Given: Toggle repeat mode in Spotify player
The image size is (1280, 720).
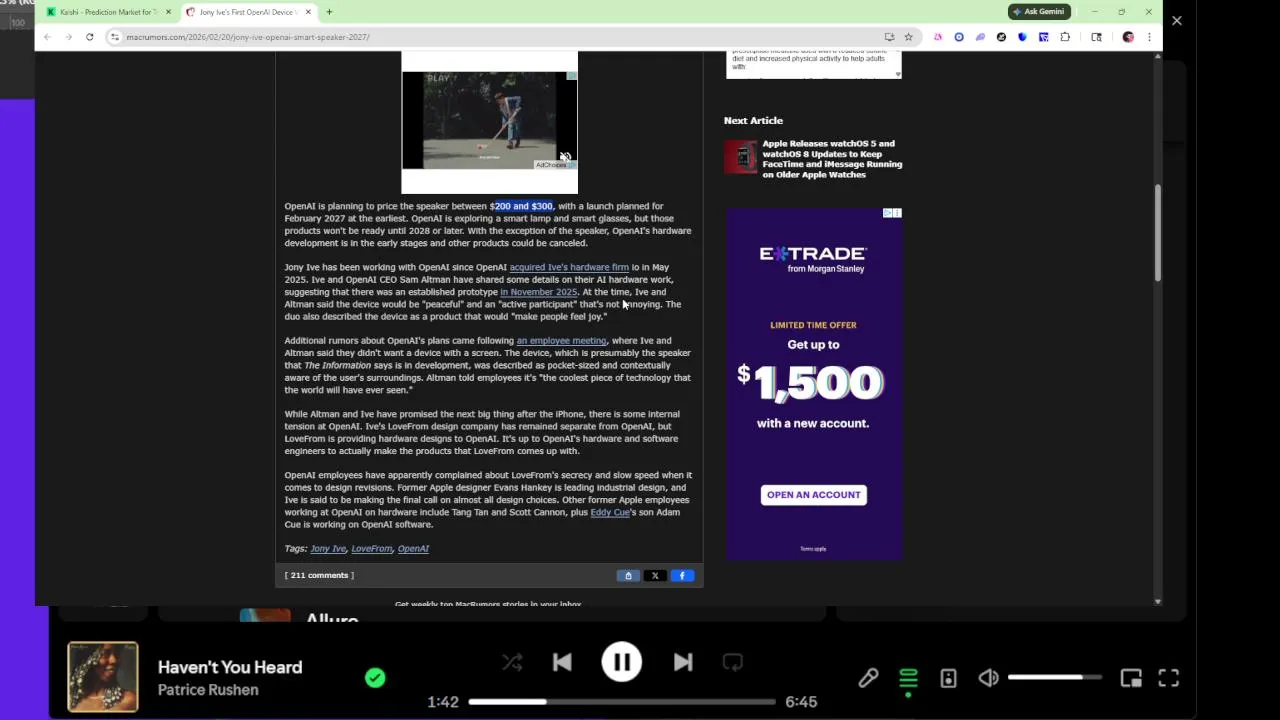Looking at the screenshot, I should (733, 662).
